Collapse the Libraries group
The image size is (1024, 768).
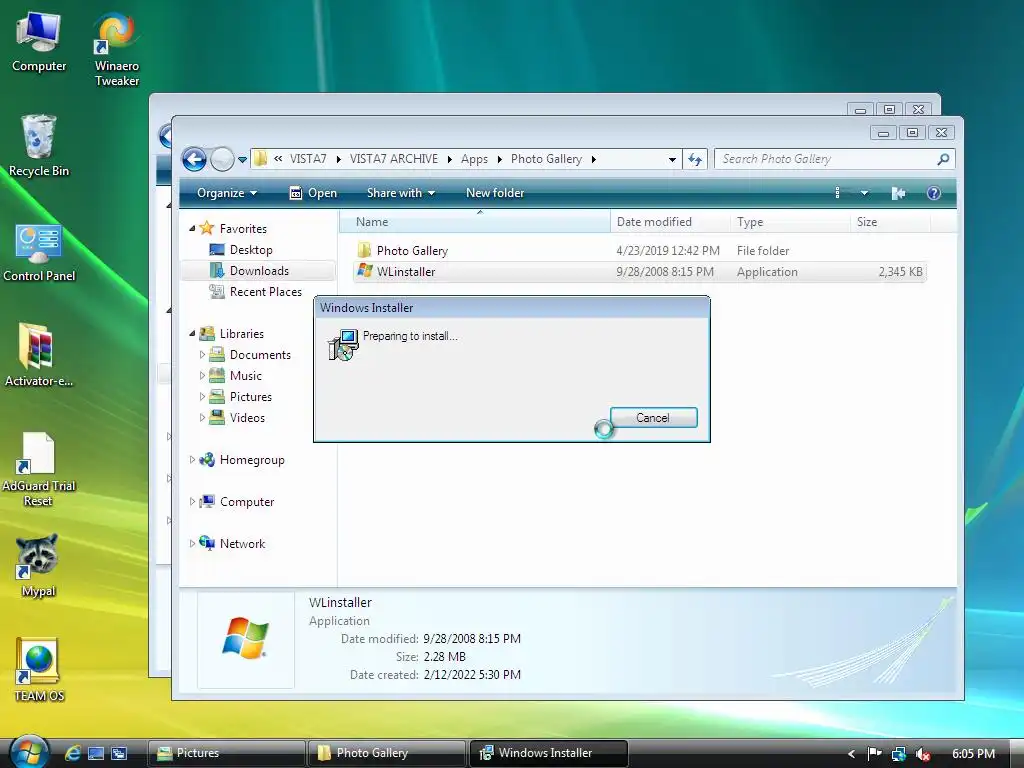[x=192, y=334]
